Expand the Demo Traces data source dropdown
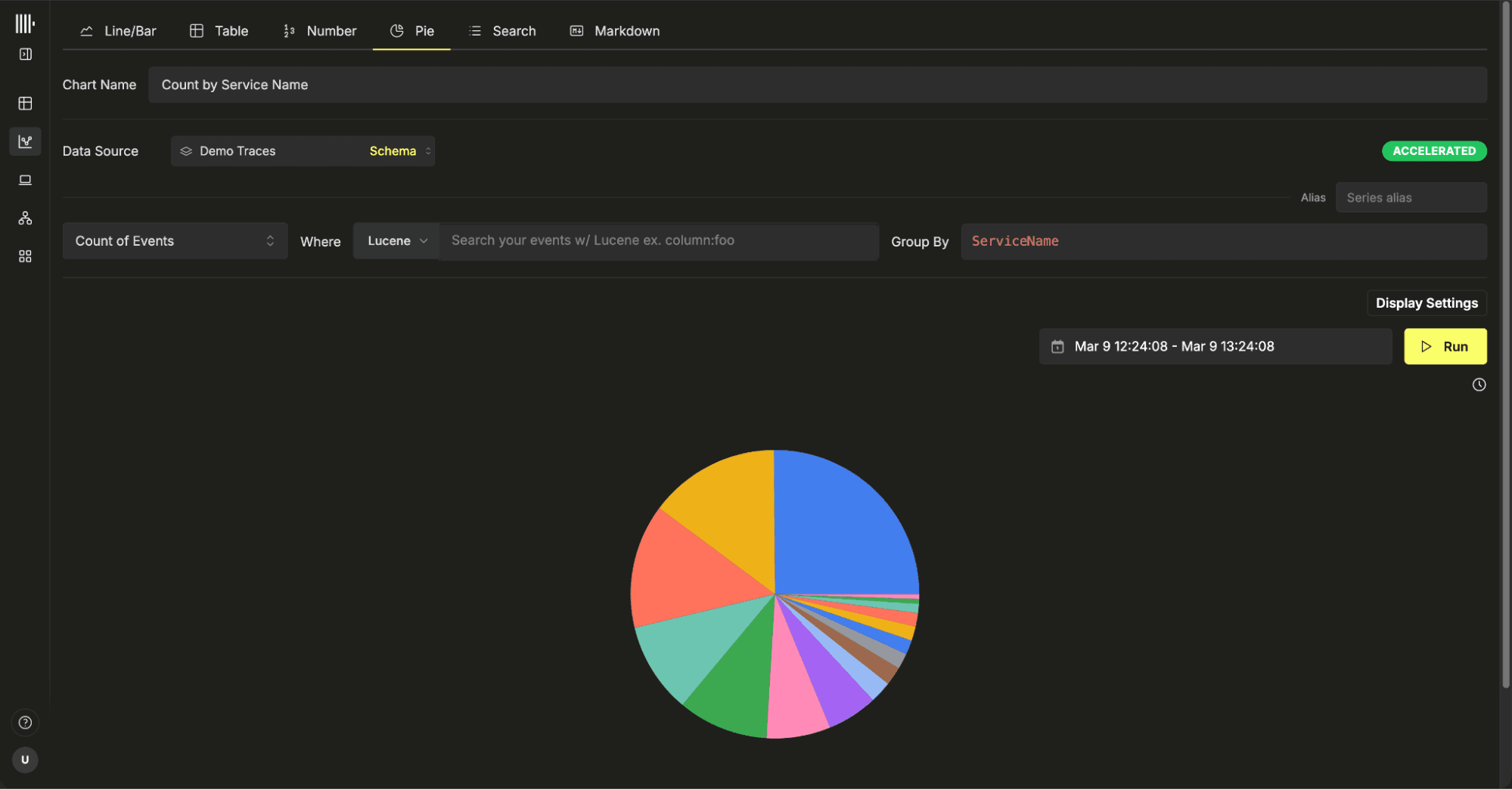The height and width of the screenshot is (790, 1512). (x=303, y=151)
